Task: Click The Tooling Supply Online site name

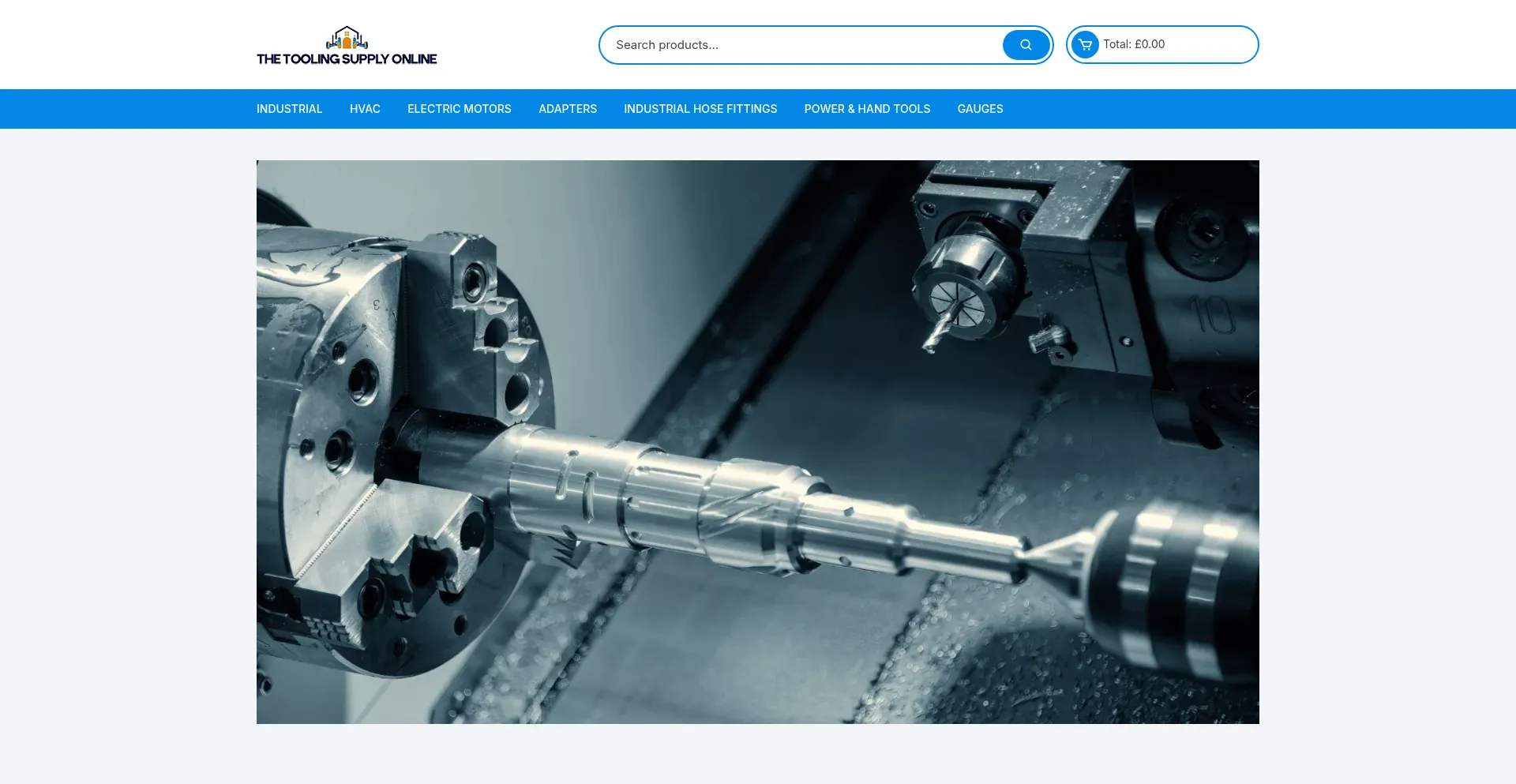Action: 347,59
